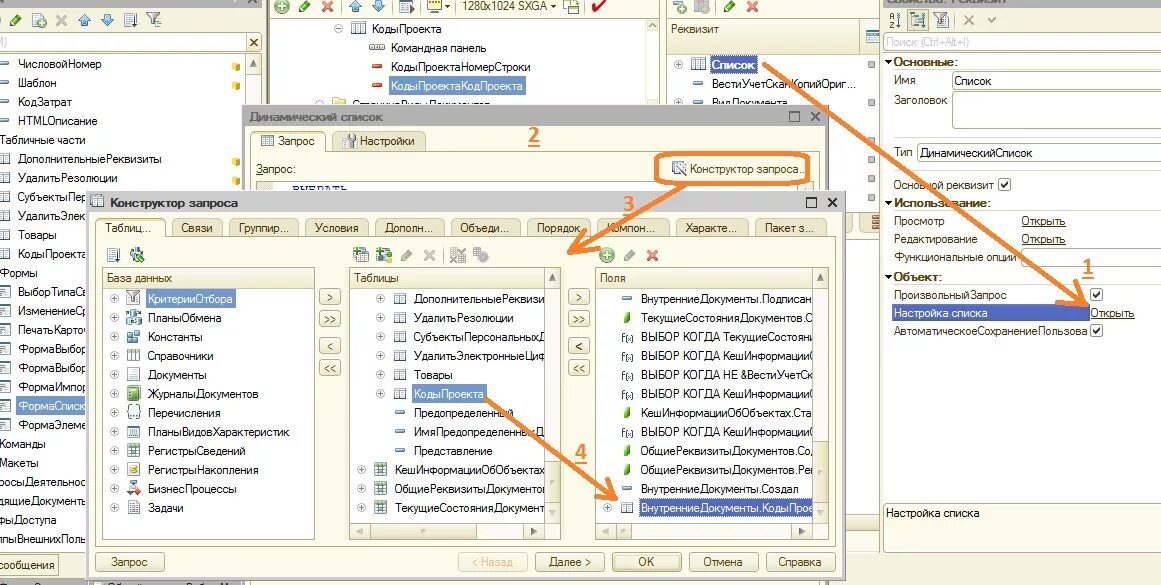Select the Товары row in Таблицы
This screenshot has height=585, width=1161.
click(432, 375)
